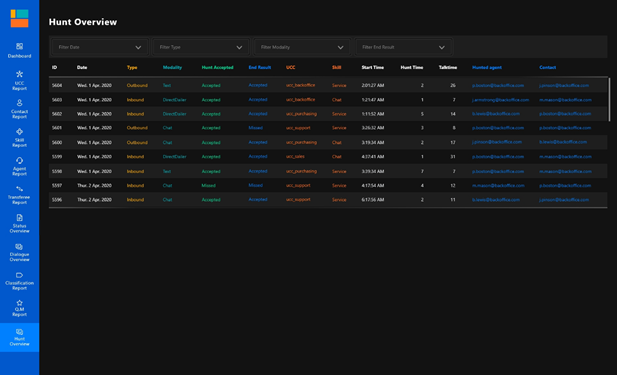Select the row with ID 5596
617x375 pixels.
(328, 200)
